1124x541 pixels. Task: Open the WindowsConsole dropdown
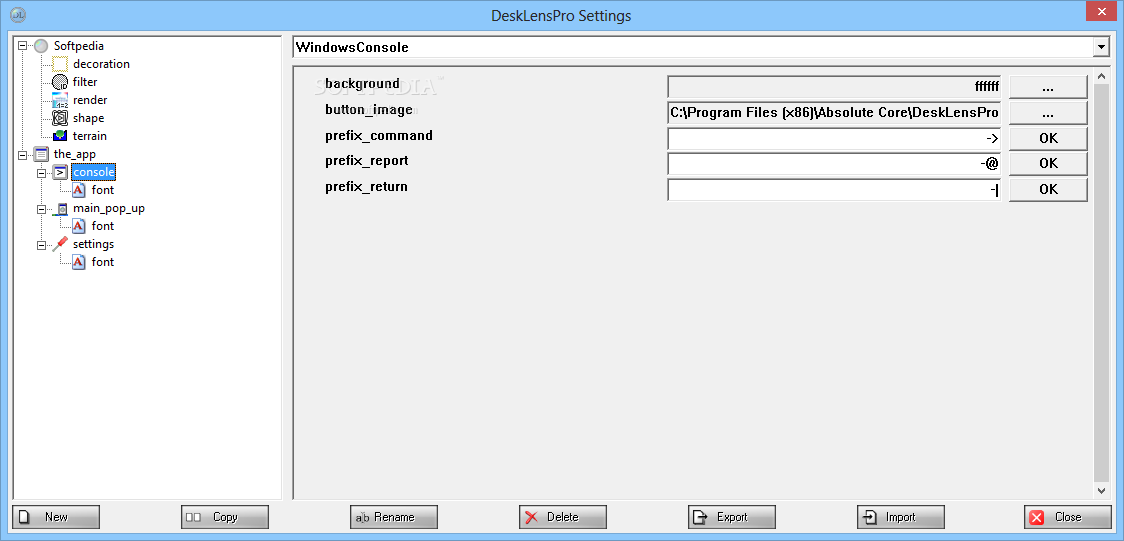(1100, 47)
